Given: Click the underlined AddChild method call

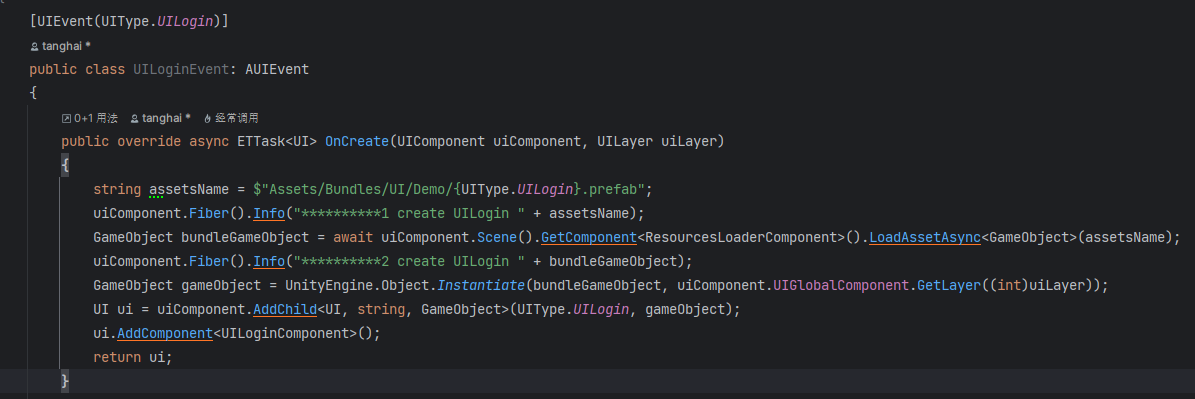Looking at the screenshot, I should tap(284, 309).
